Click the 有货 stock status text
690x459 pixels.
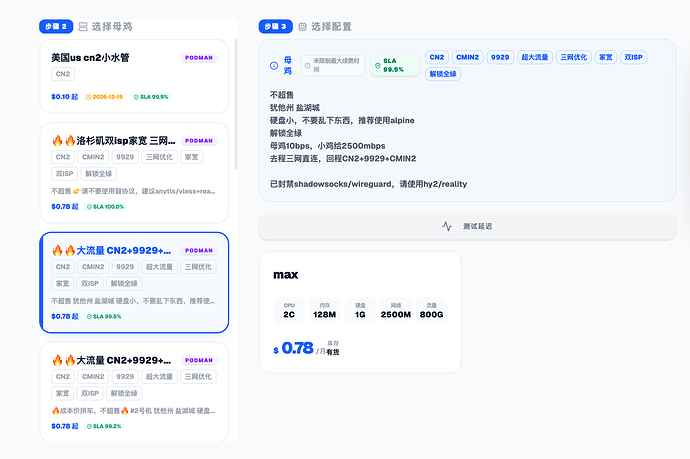click(x=333, y=352)
